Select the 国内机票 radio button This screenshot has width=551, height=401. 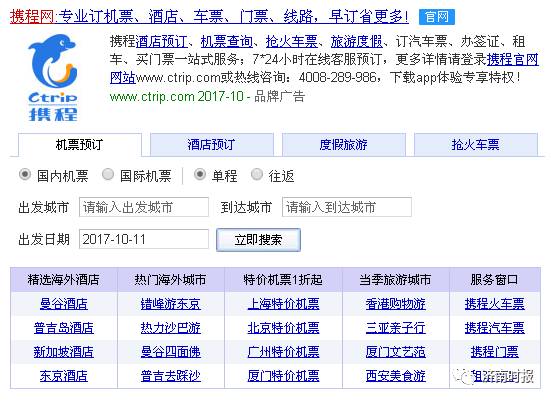pyautogui.click(x=25, y=174)
